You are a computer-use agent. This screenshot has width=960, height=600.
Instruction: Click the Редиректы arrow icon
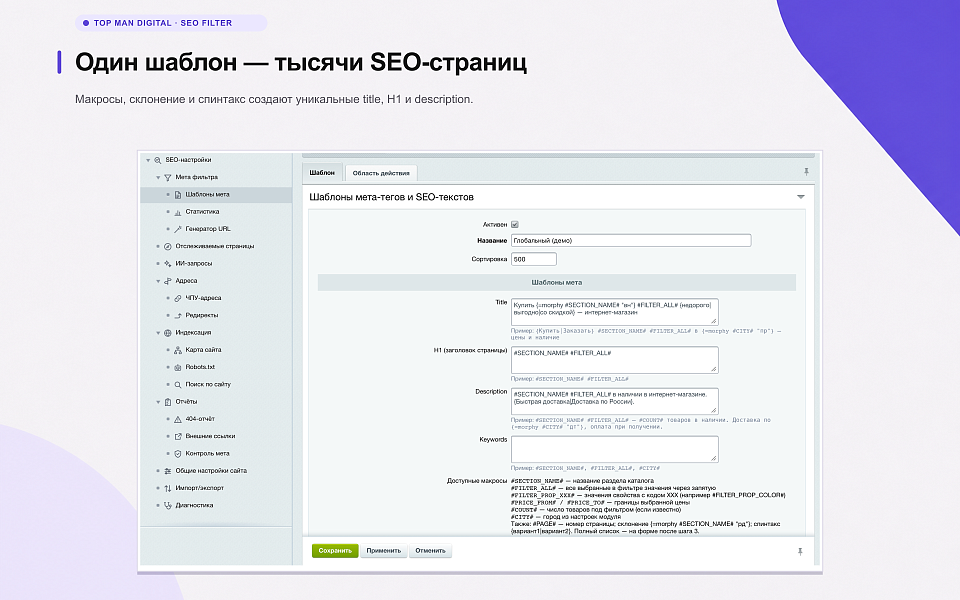pyautogui.click(x=178, y=315)
